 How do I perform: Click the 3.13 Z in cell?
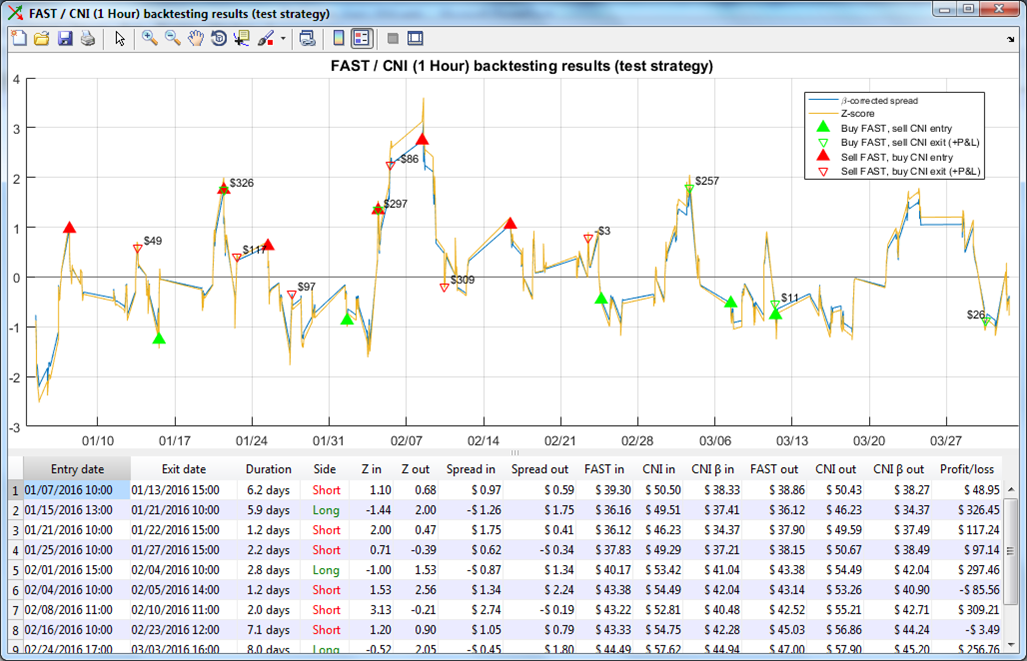point(371,610)
